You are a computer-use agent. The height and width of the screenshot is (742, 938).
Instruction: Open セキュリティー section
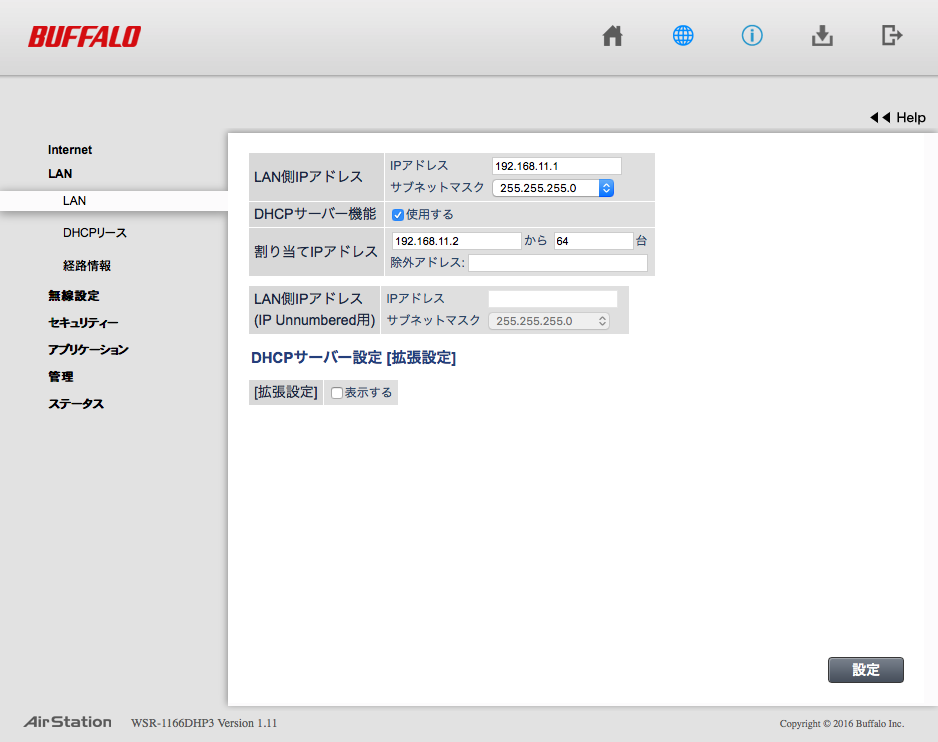point(83,323)
